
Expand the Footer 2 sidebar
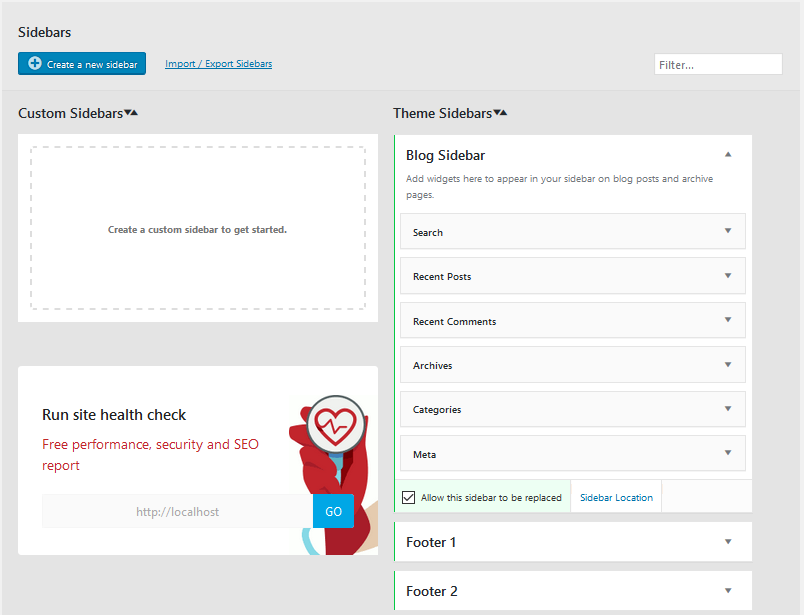point(728,591)
